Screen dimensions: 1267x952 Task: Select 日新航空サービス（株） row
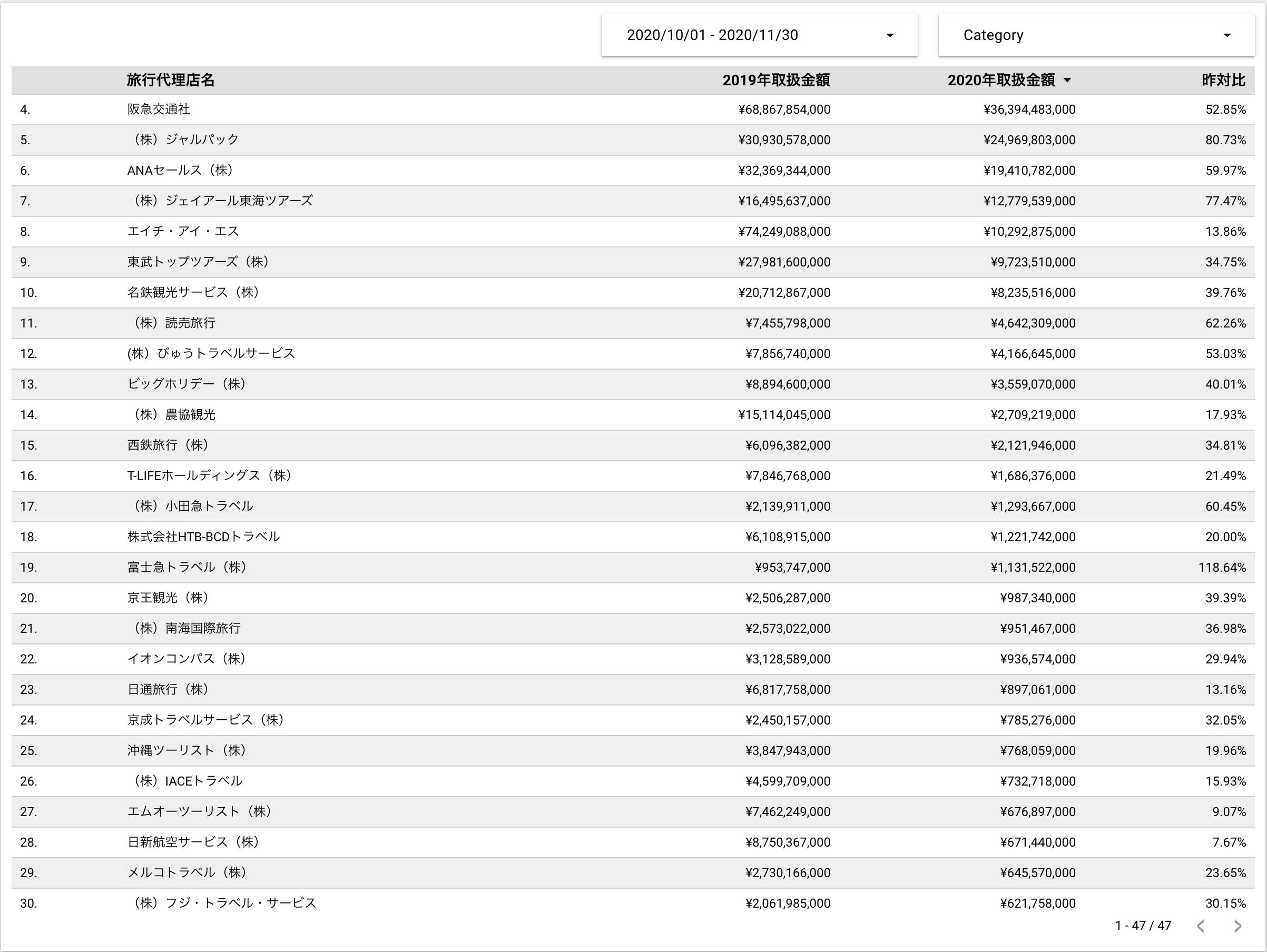tap(633, 842)
